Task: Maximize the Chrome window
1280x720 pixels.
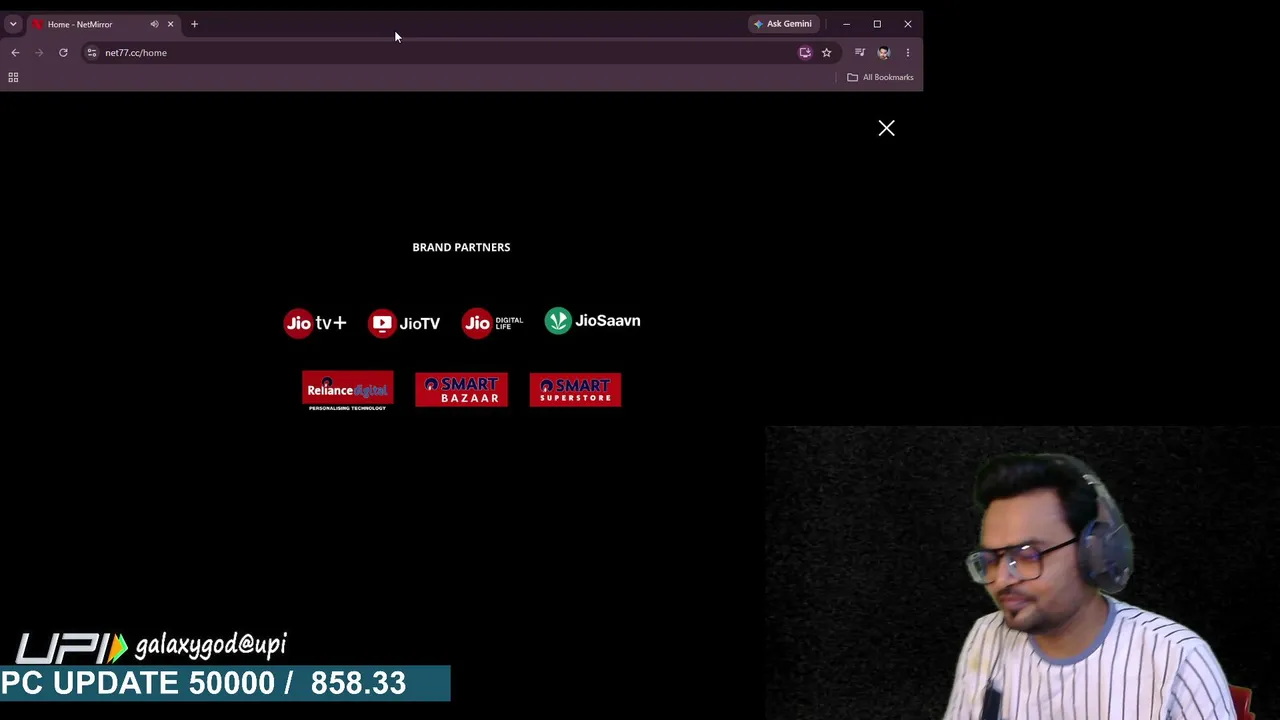Action: coord(877,24)
